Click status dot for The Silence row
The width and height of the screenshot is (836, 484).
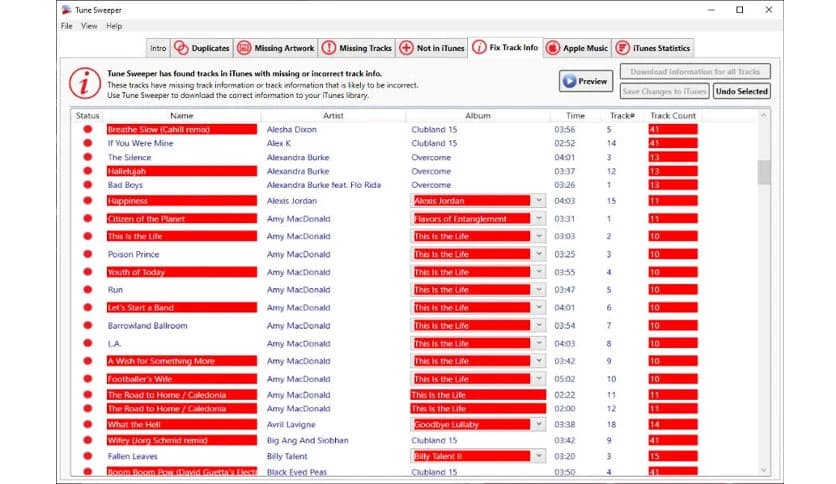click(88, 157)
